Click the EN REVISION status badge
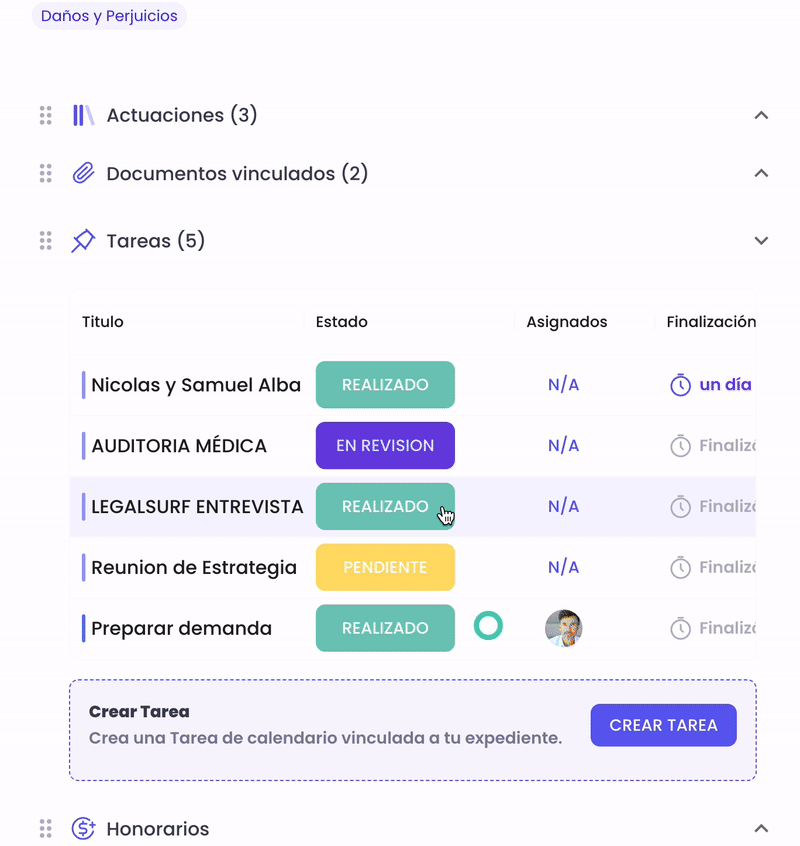The width and height of the screenshot is (800, 846). tap(385, 445)
